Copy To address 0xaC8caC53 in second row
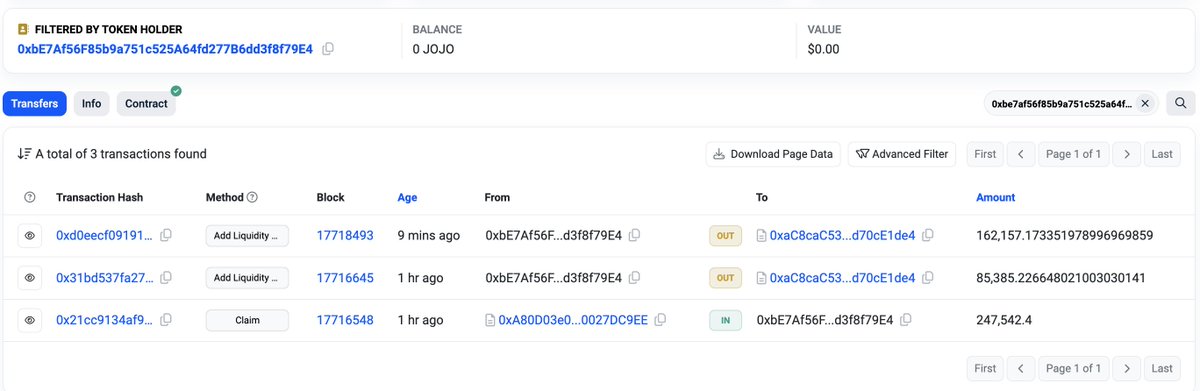Screen dimensions: 1200x391 coord(928,278)
